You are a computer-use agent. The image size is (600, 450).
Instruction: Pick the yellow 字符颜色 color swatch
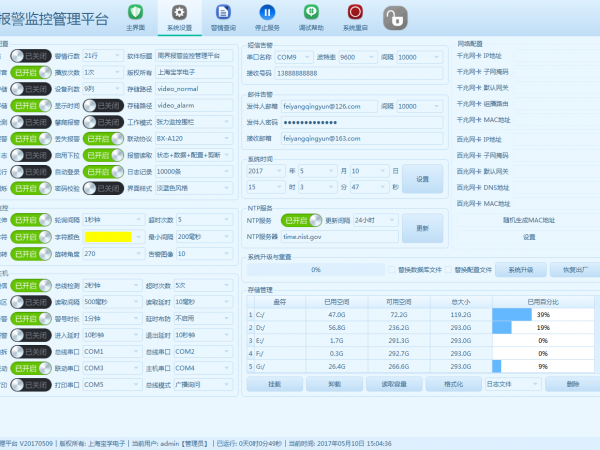[108, 235]
